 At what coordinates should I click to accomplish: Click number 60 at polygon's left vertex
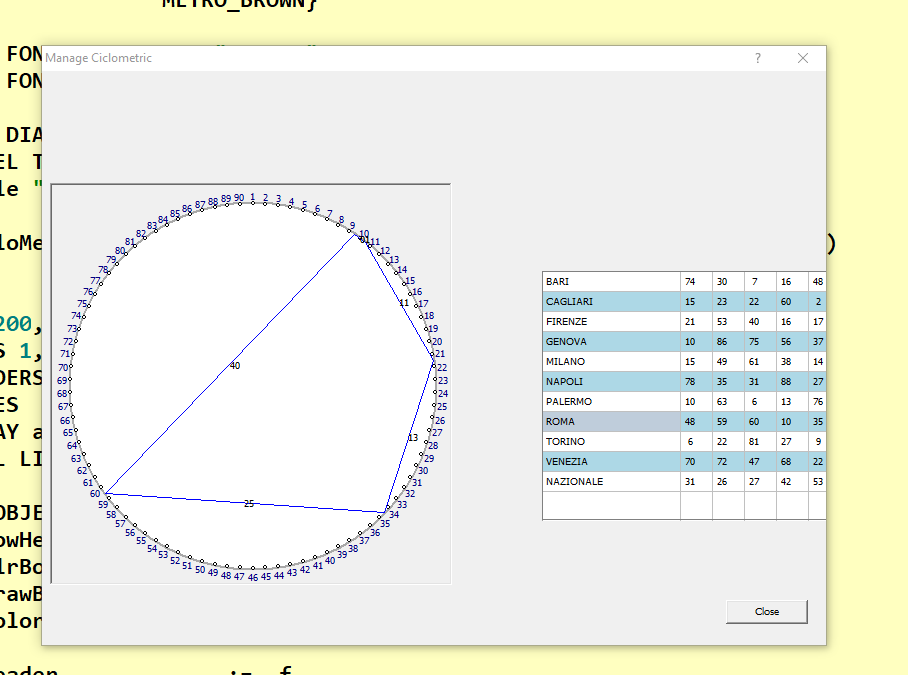click(95, 494)
